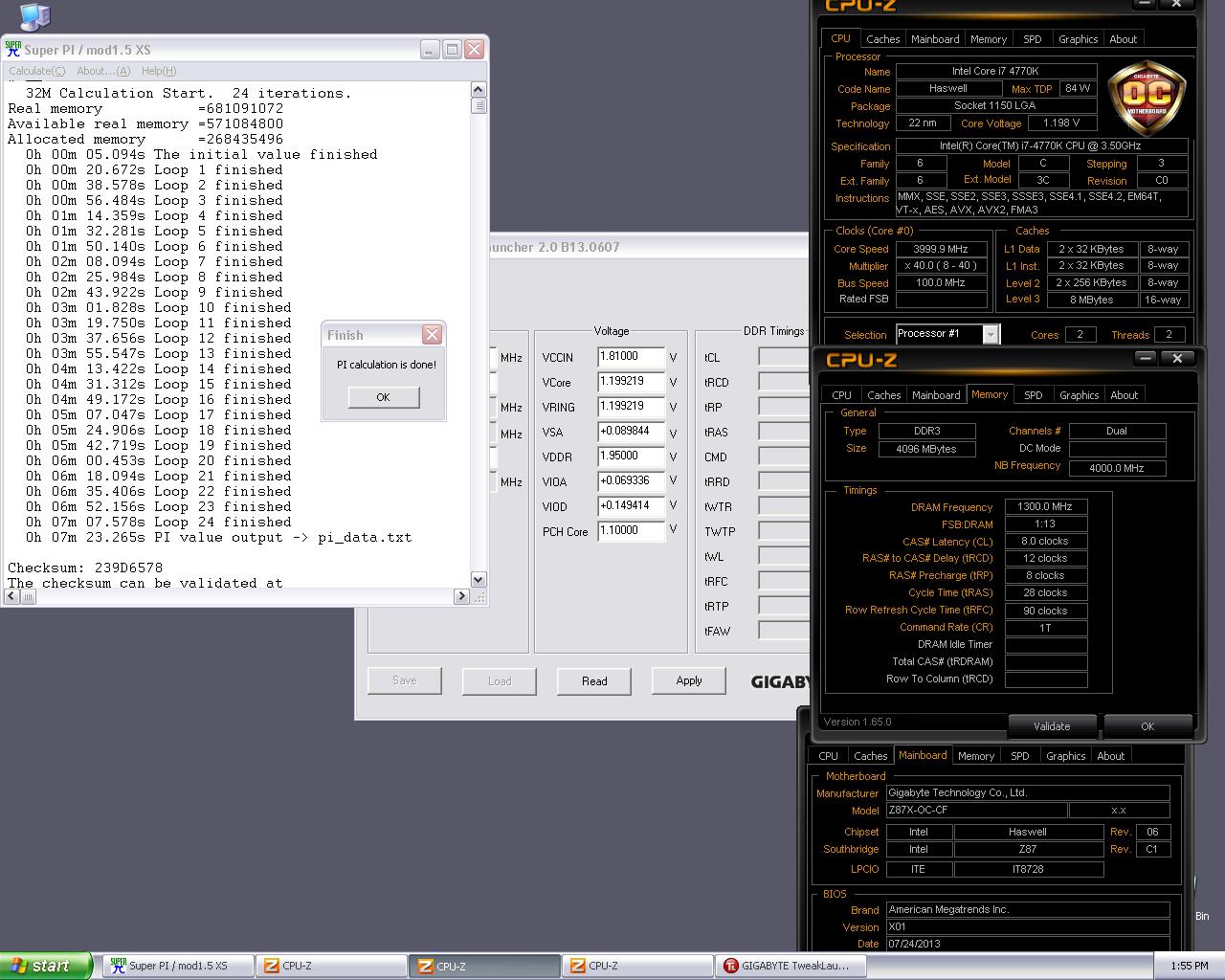Switch to GIGABYTE TweakLauncher in the taskbar
Image resolution: width=1225 pixels, height=980 pixels.
pos(791,966)
